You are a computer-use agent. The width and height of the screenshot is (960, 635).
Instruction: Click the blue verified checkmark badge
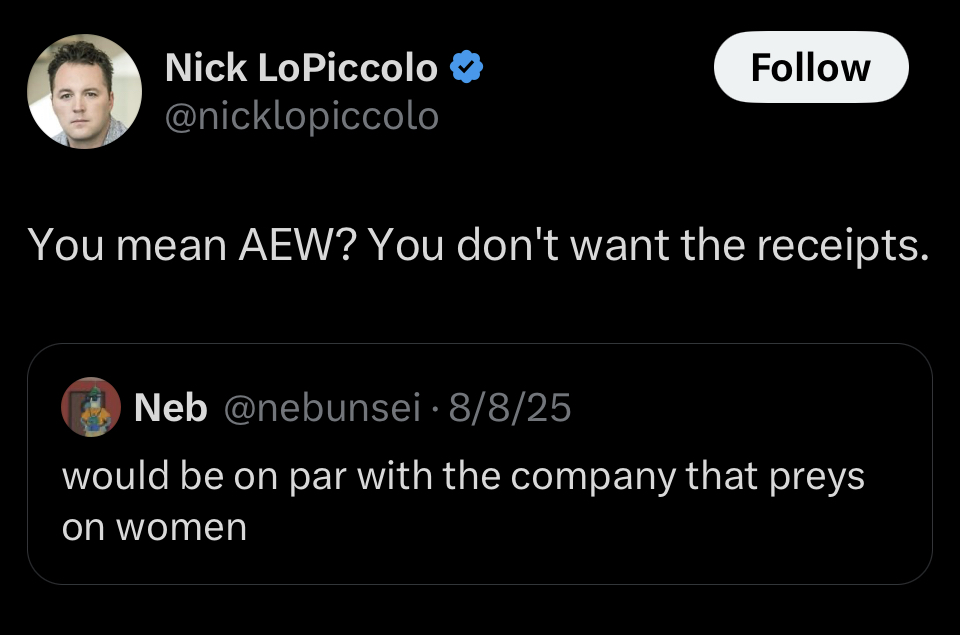pyautogui.click(x=467, y=68)
